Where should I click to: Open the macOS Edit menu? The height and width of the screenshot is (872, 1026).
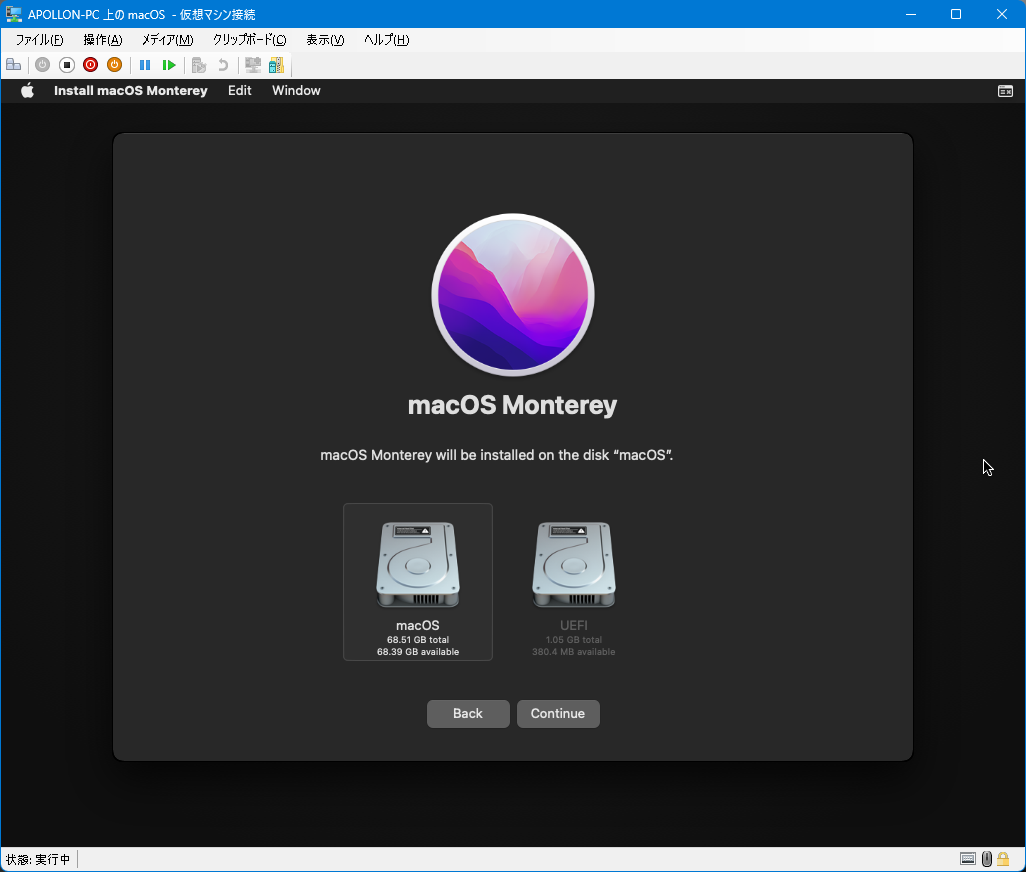239,90
